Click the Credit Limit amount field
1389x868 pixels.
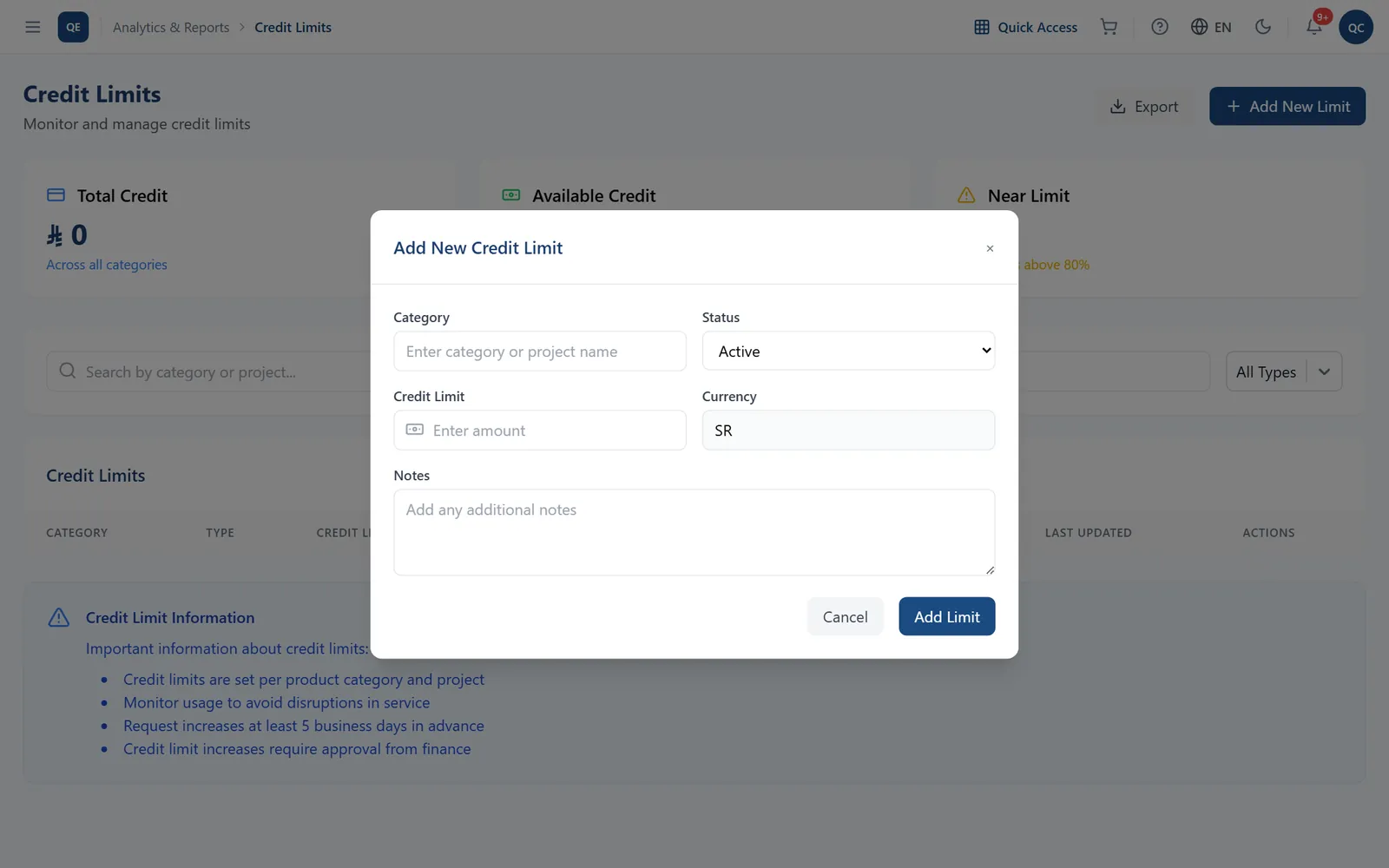click(x=540, y=431)
